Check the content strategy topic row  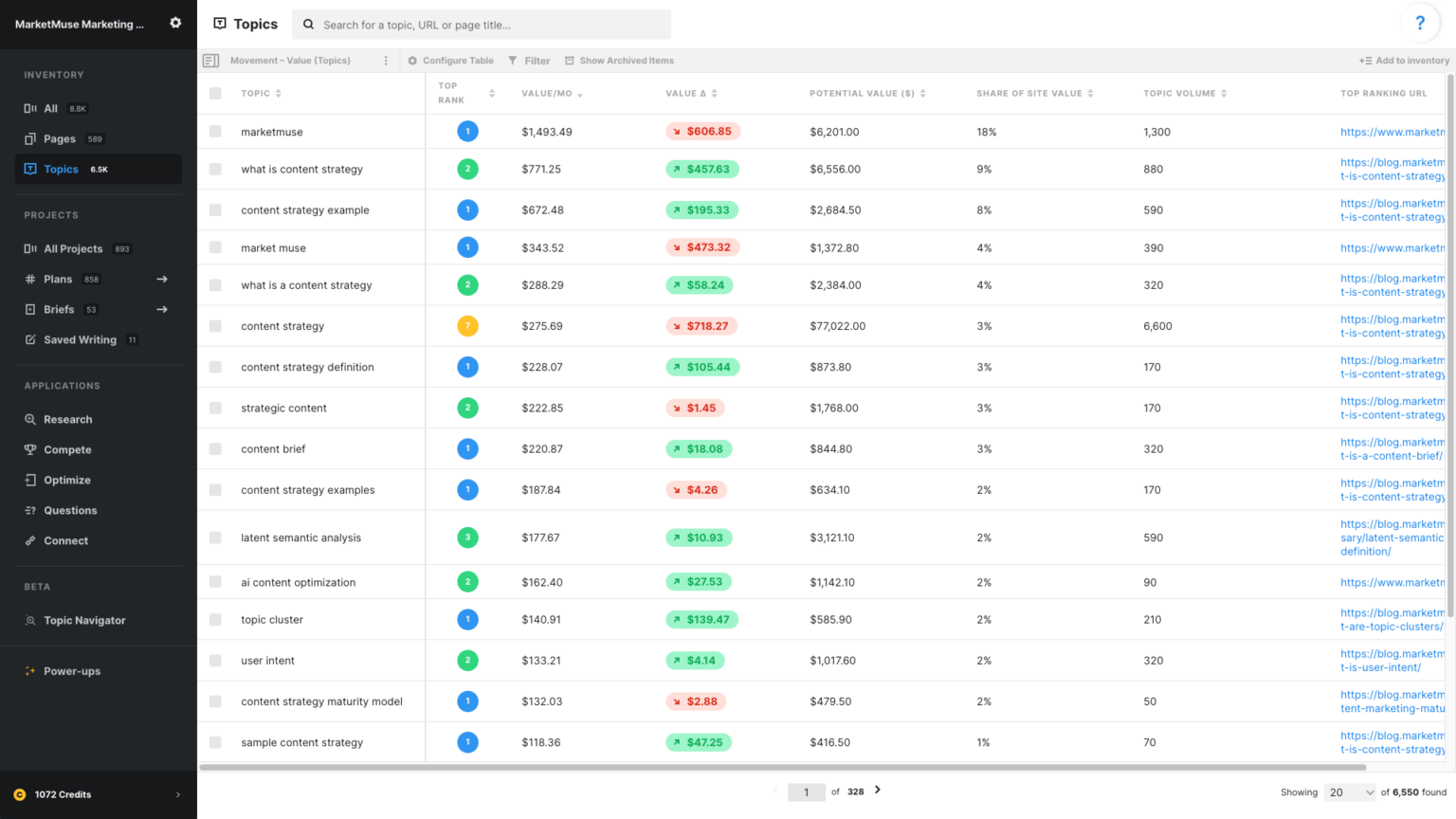click(x=215, y=325)
